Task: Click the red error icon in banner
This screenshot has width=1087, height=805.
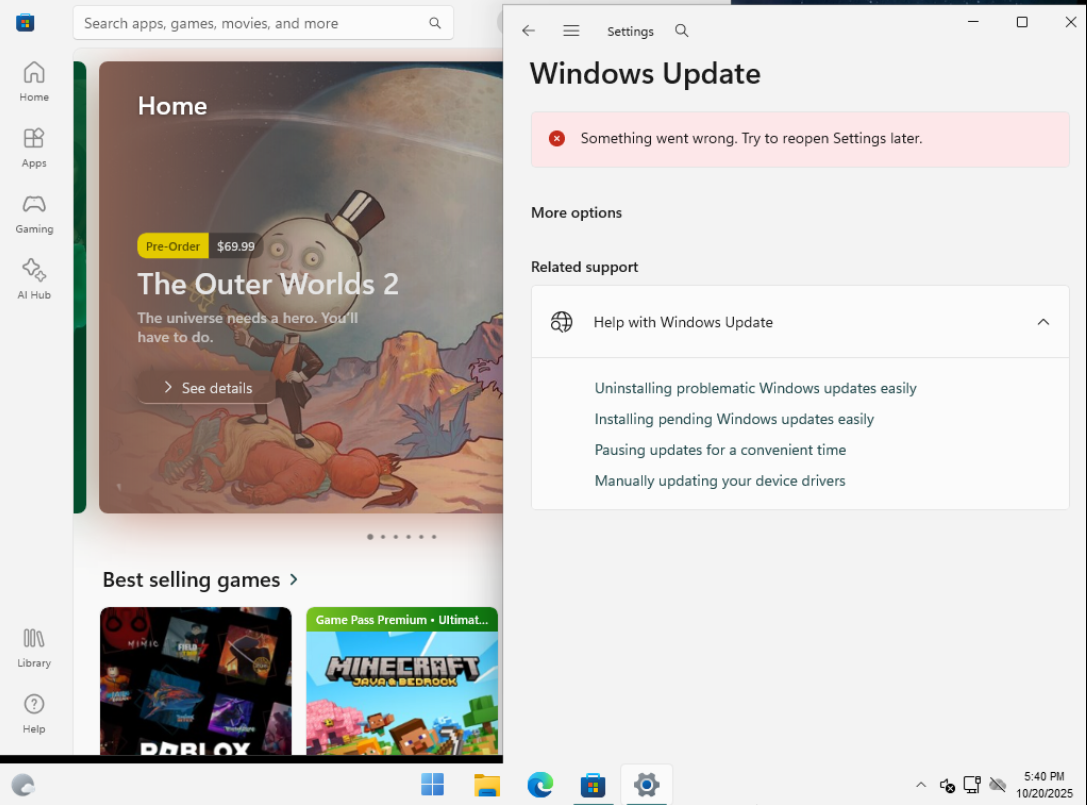Action: coord(557,139)
